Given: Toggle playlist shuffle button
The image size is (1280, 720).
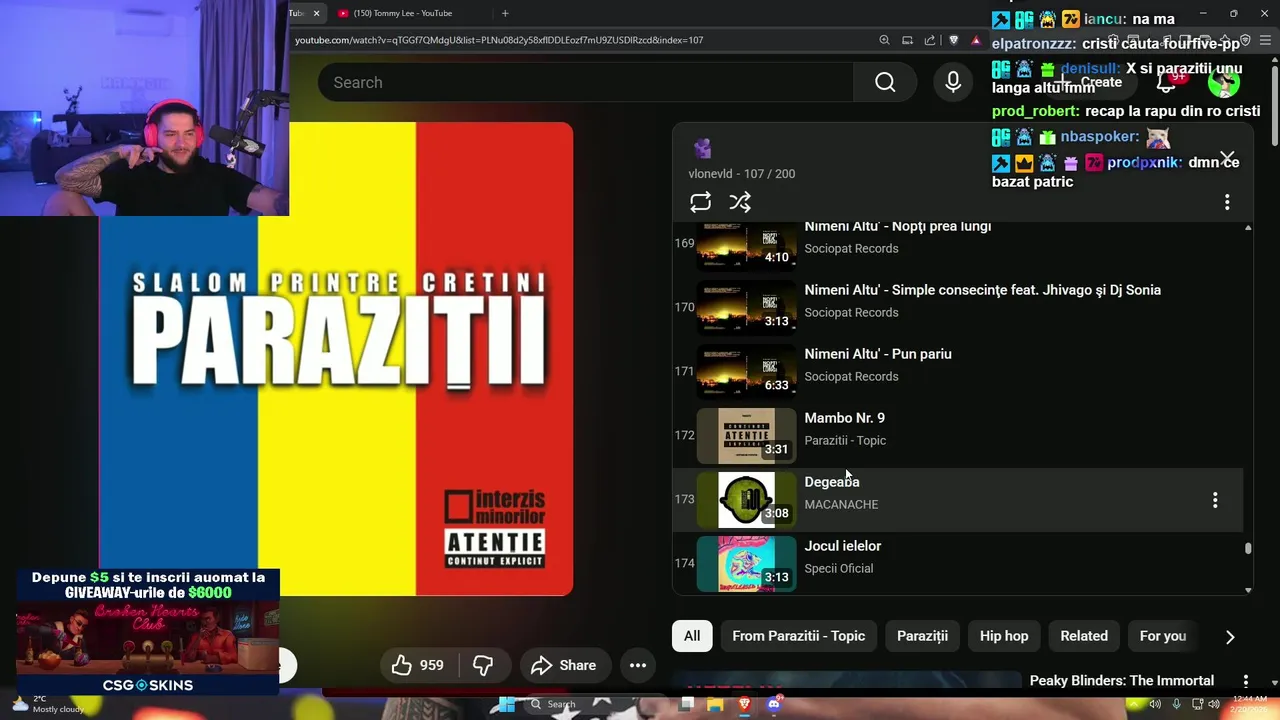Looking at the screenshot, I should (740, 202).
